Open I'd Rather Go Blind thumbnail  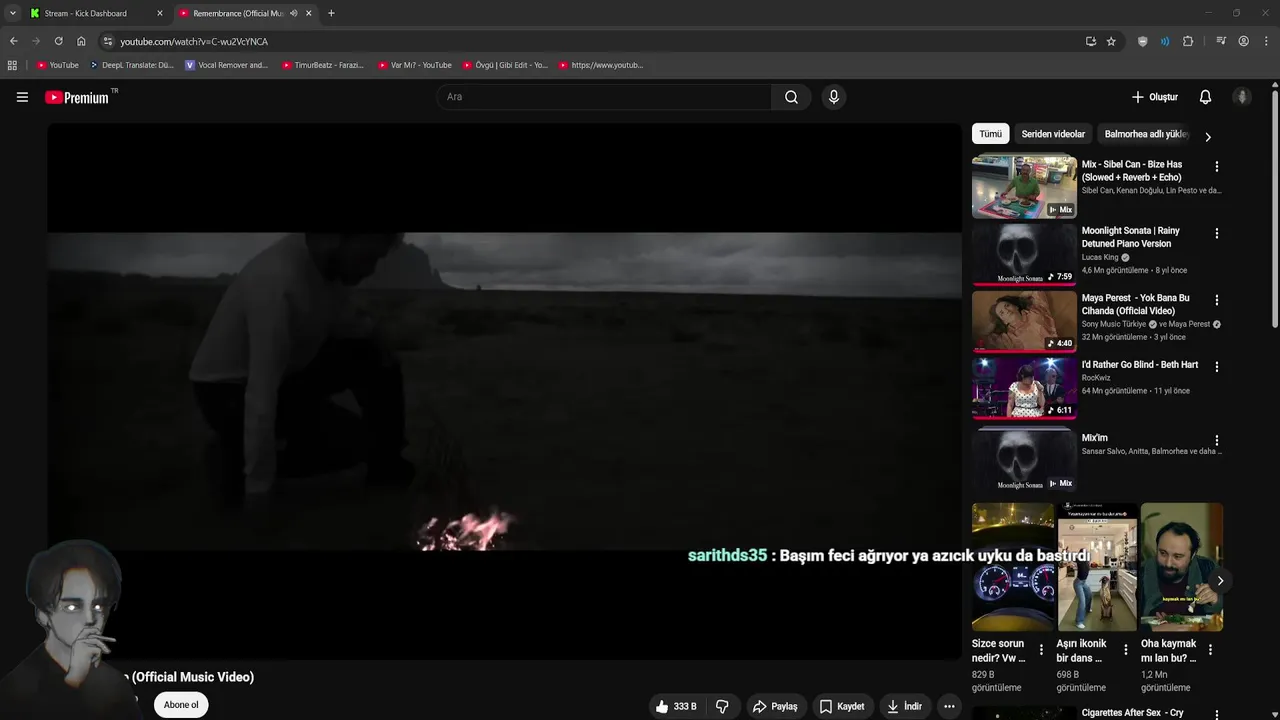pos(1024,387)
